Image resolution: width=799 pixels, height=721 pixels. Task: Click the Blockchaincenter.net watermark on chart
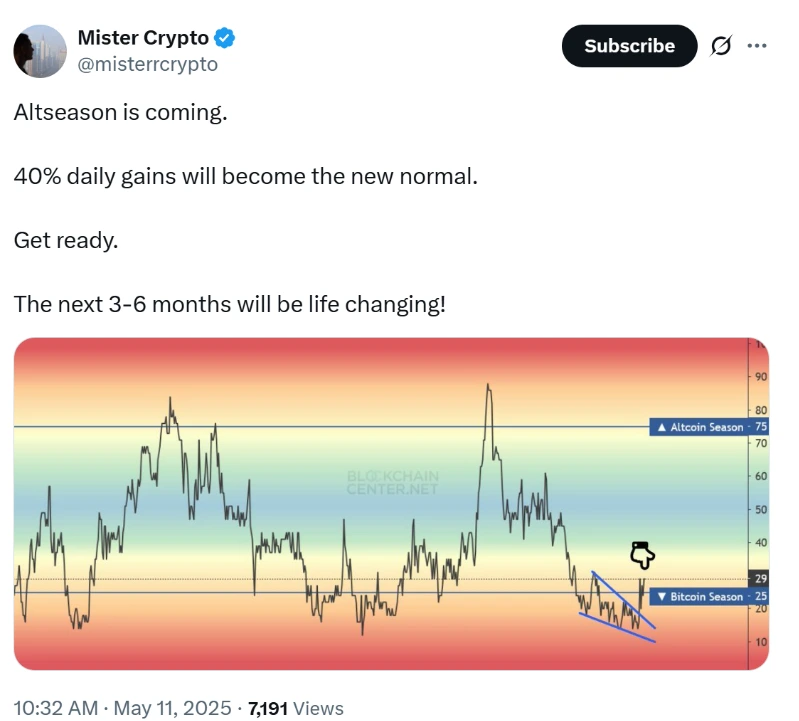point(392,483)
